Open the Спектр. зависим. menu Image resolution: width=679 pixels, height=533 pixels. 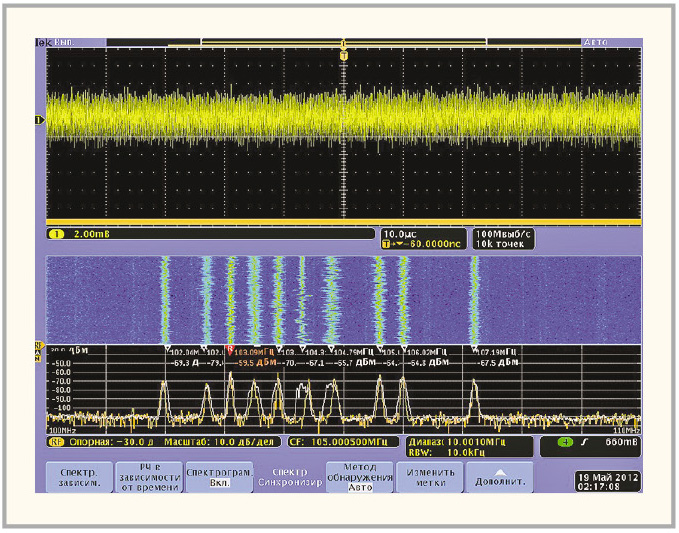77,477
